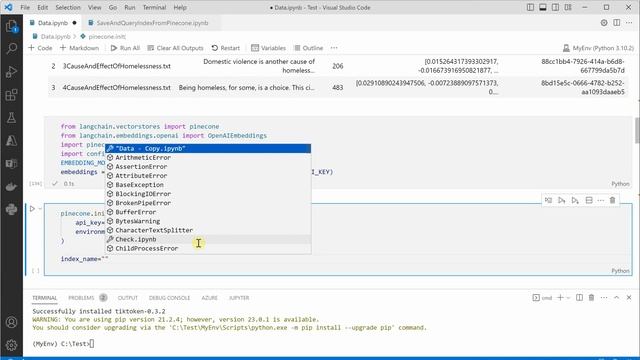Open the Terminal menu

154,7
